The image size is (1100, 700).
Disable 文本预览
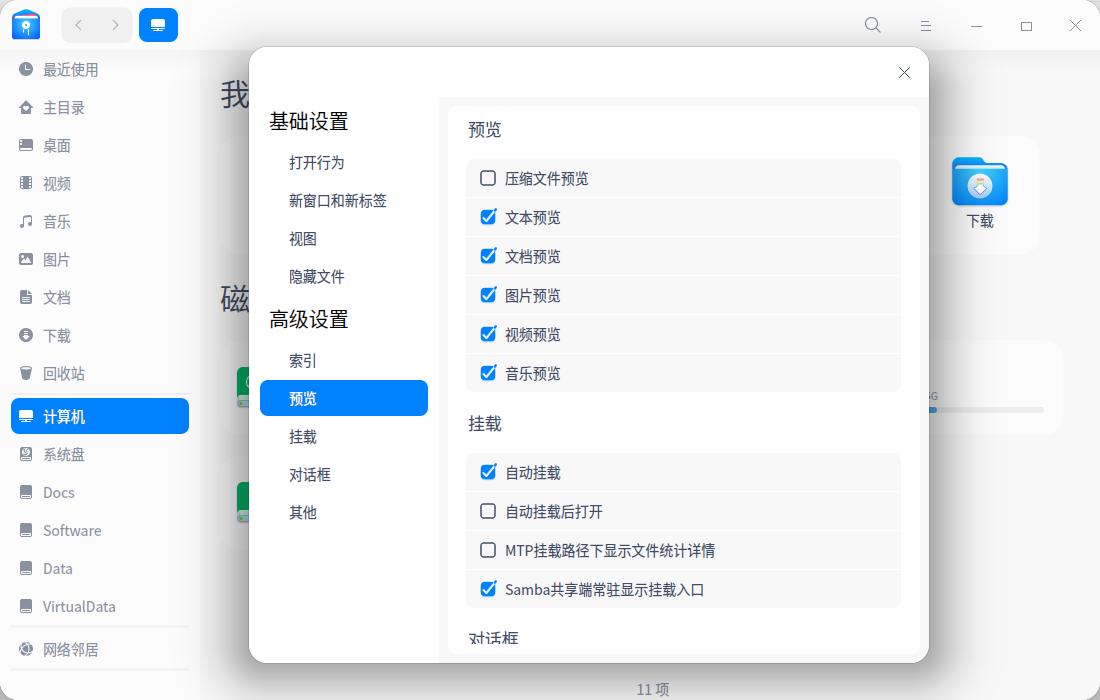[x=488, y=217]
